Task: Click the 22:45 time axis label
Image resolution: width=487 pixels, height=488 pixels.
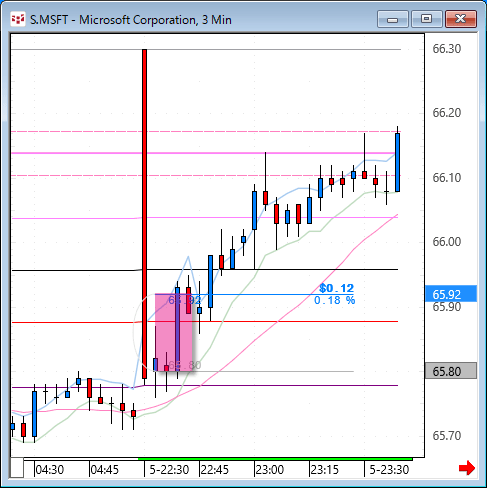Action: [215, 470]
